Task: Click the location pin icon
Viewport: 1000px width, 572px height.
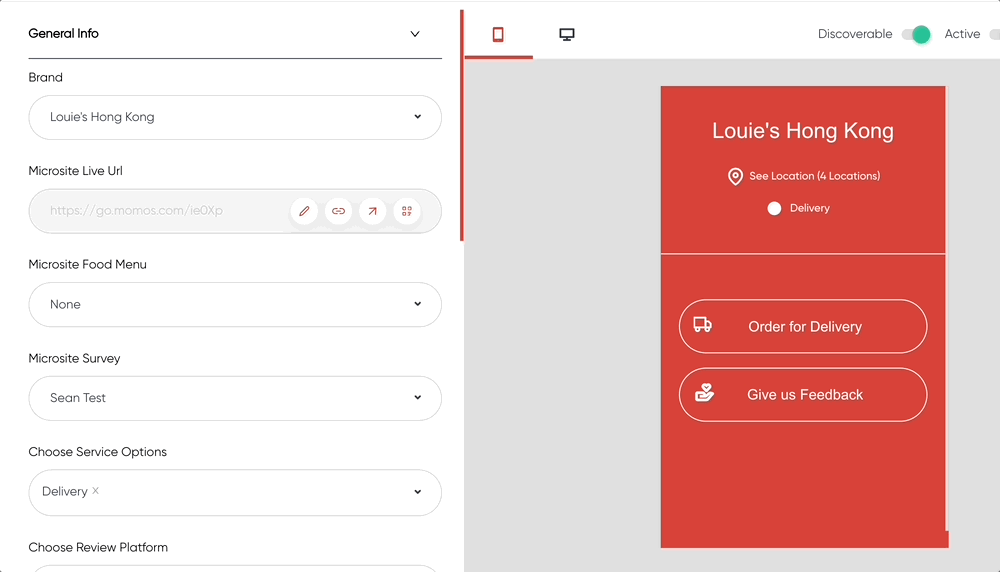Action: click(735, 177)
